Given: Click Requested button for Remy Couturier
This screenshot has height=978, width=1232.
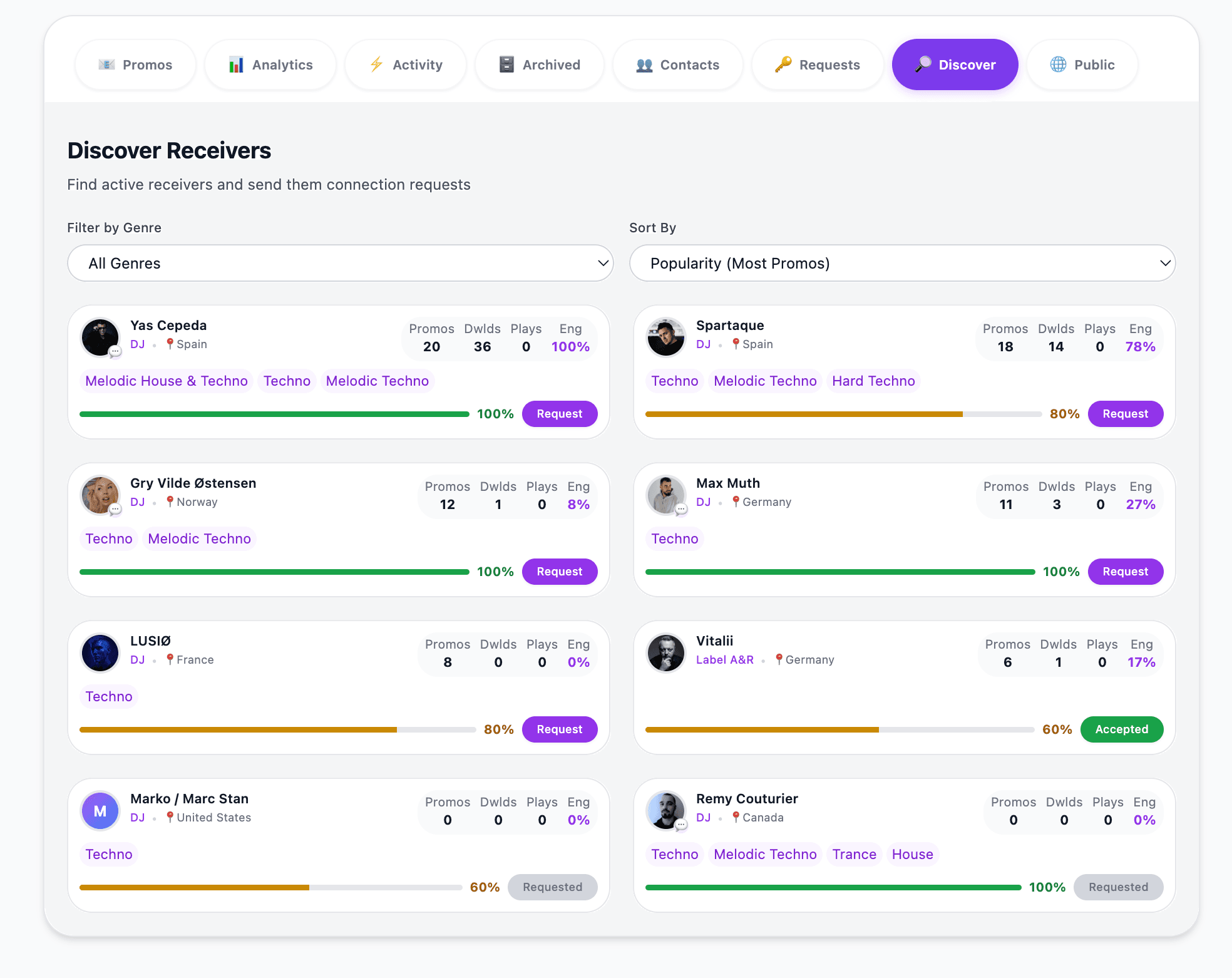Looking at the screenshot, I should click(1117, 887).
